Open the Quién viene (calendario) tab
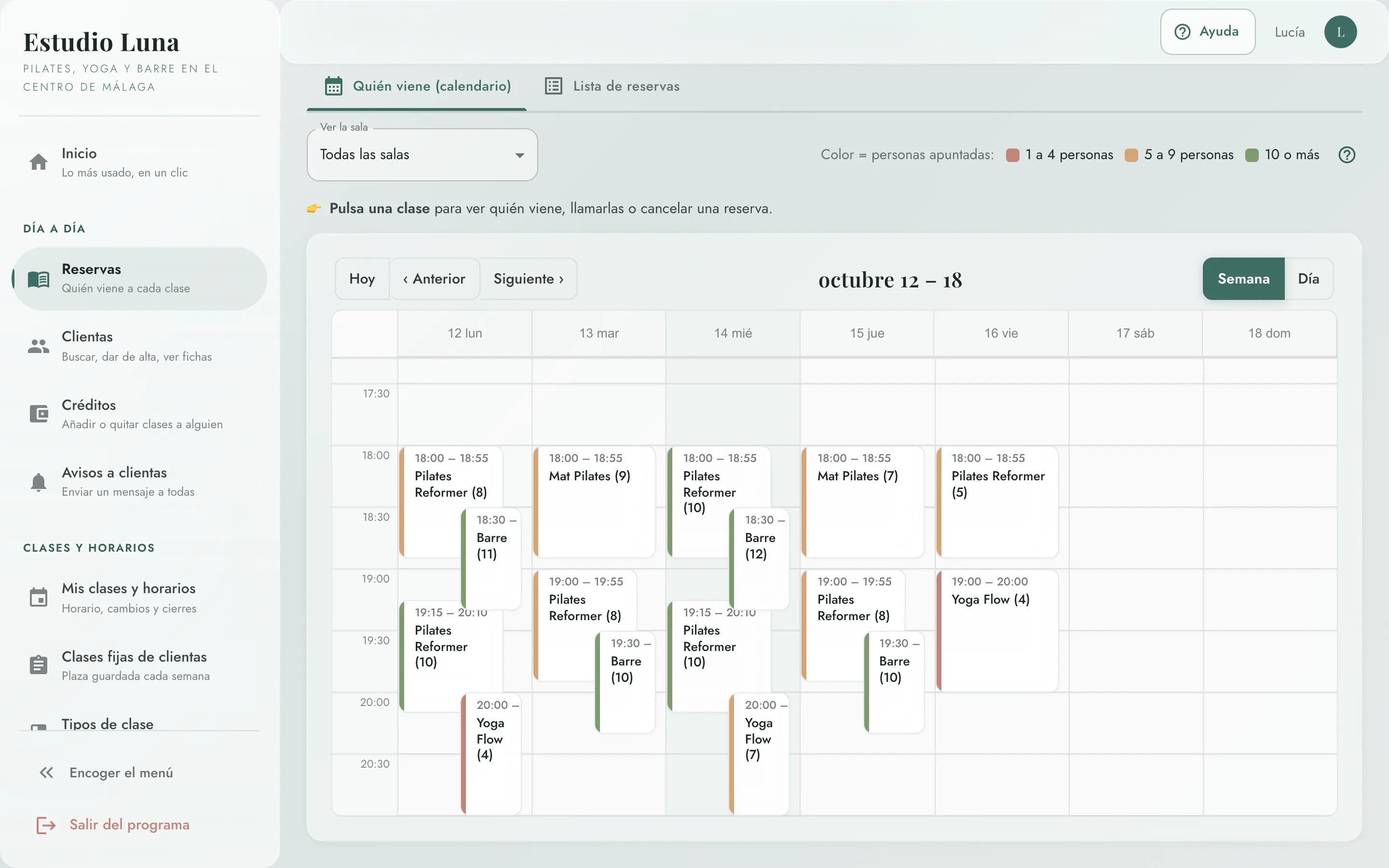 pyautogui.click(x=417, y=86)
